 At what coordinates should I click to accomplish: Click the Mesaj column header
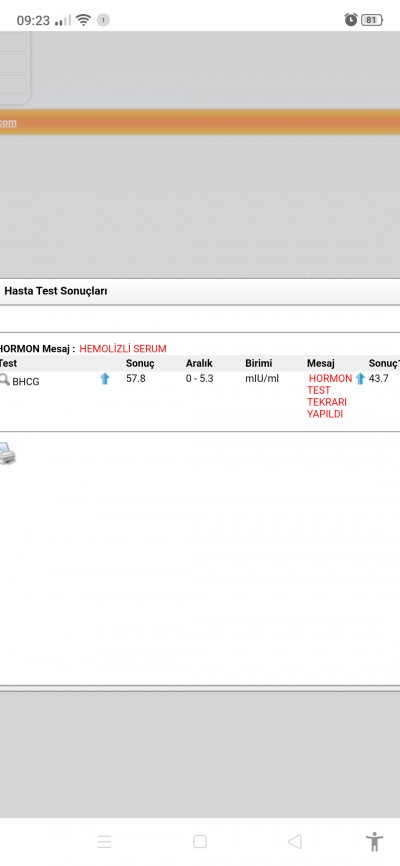point(321,363)
